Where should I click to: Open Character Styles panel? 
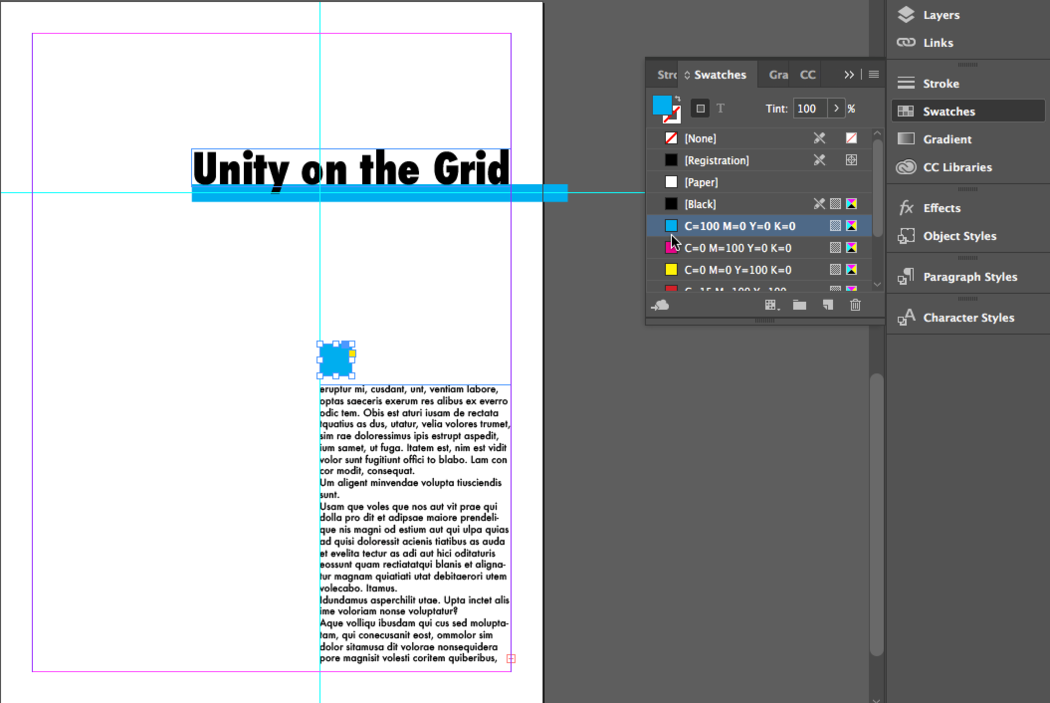(x=967, y=318)
